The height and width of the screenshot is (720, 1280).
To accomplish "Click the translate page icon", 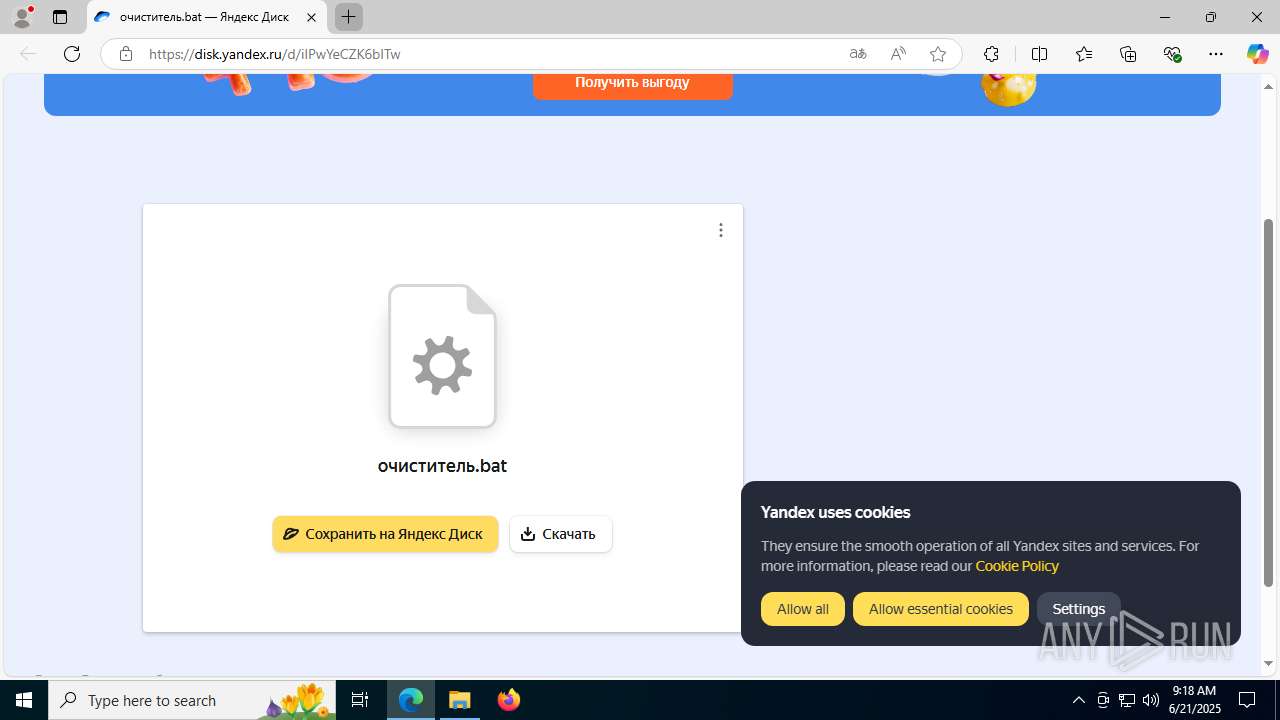I will 858,54.
